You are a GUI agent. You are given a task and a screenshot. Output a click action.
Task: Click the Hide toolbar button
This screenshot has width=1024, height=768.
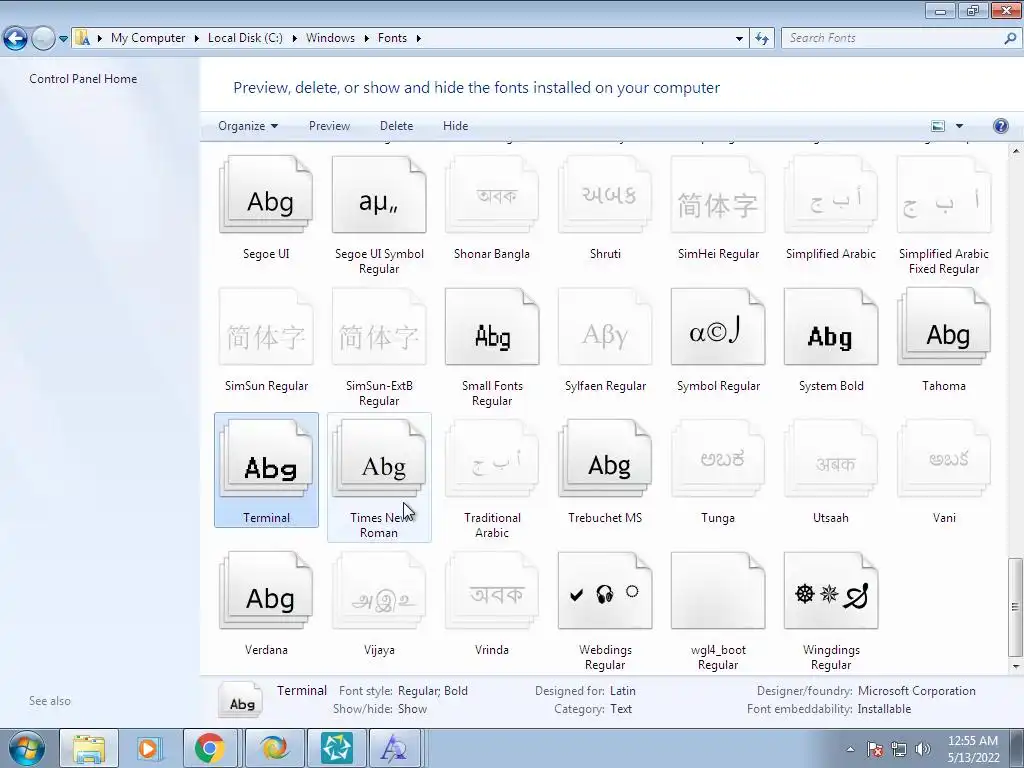[455, 126]
